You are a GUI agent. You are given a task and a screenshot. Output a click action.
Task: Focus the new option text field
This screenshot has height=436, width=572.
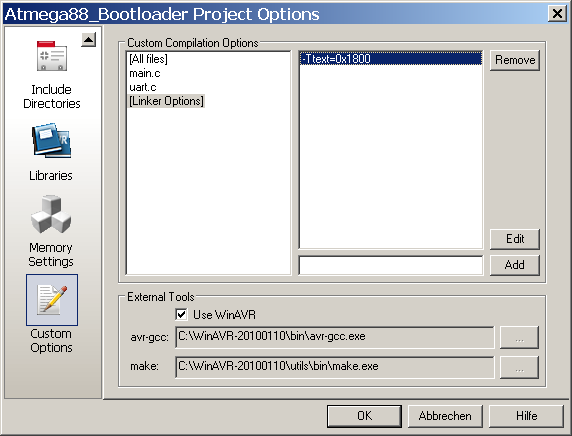(390, 265)
